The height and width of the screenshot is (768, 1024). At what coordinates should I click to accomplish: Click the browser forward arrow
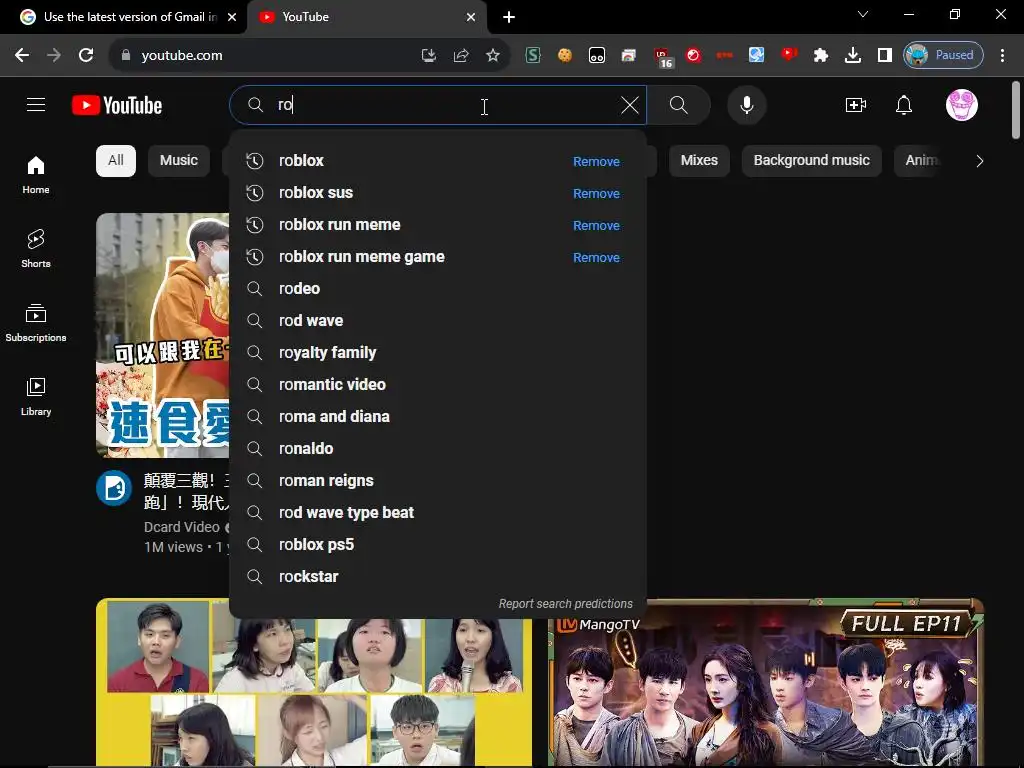(x=54, y=56)
